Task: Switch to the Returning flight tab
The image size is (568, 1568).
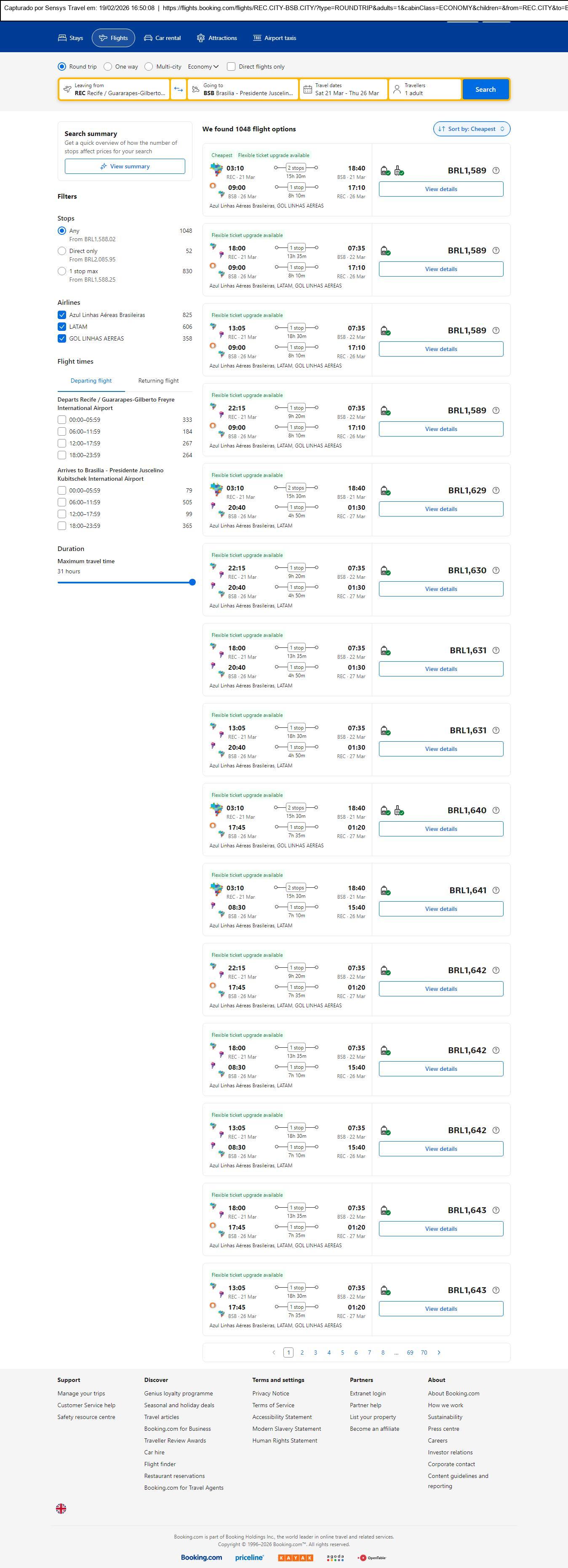Action: [x=158, y=381]
